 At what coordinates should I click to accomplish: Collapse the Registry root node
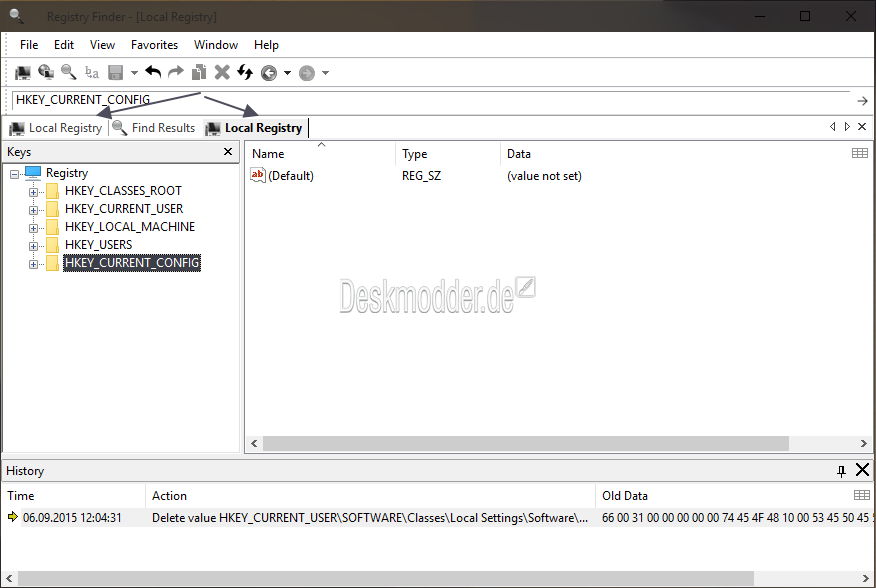(15, 174)
